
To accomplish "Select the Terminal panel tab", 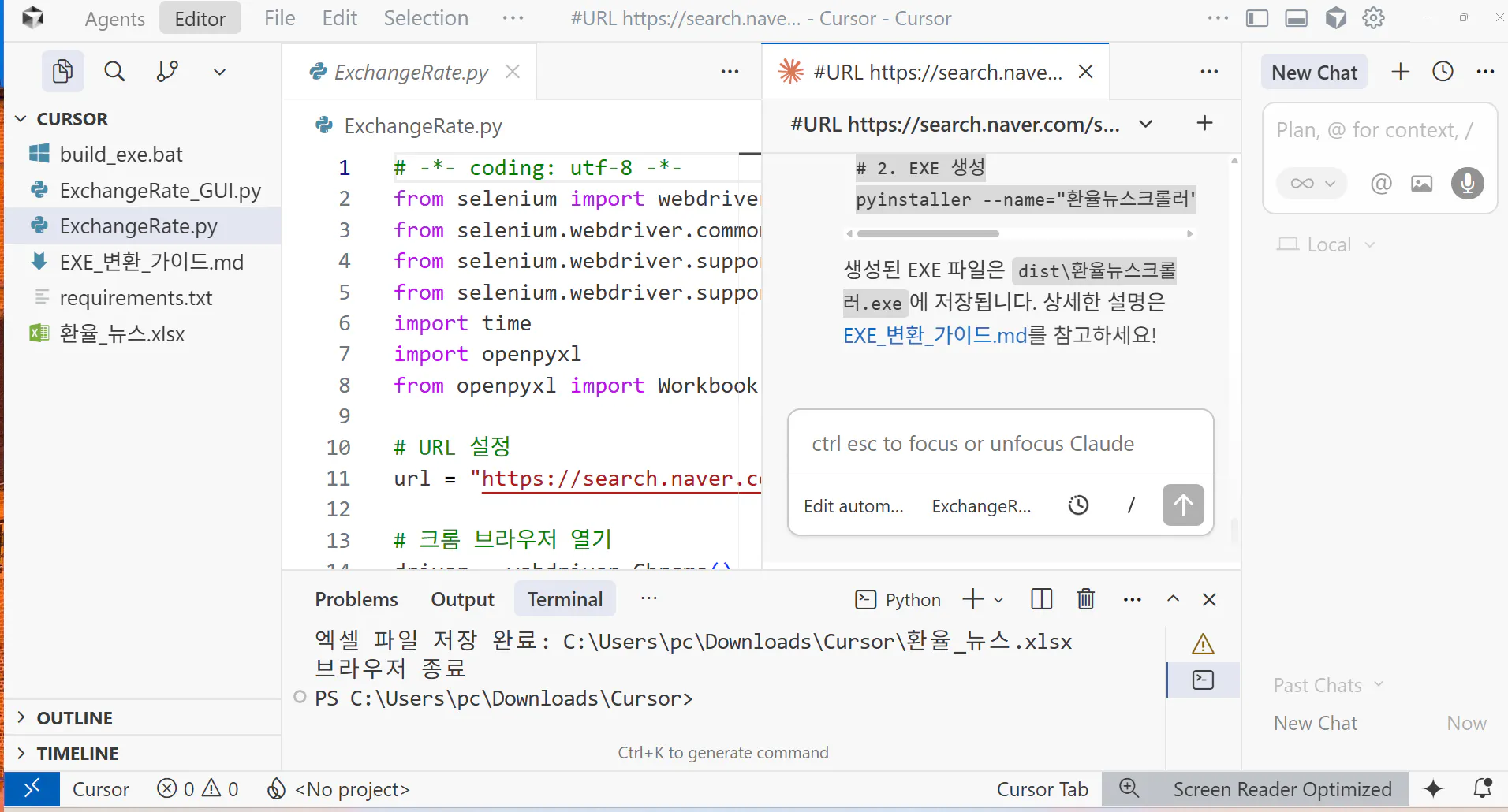I will tap(565, 599).
